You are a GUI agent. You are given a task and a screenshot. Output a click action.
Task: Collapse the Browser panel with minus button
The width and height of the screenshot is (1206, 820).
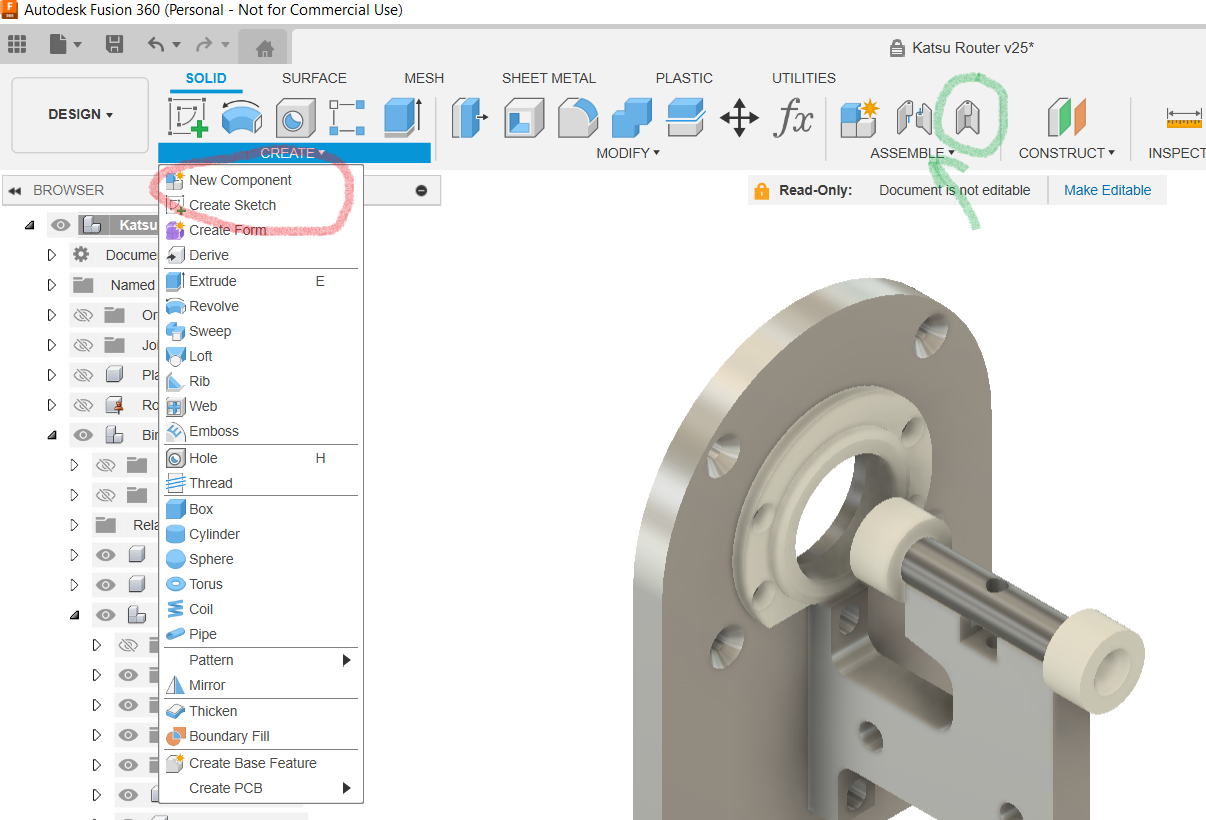pyautogui.click(x=421, y=190)
